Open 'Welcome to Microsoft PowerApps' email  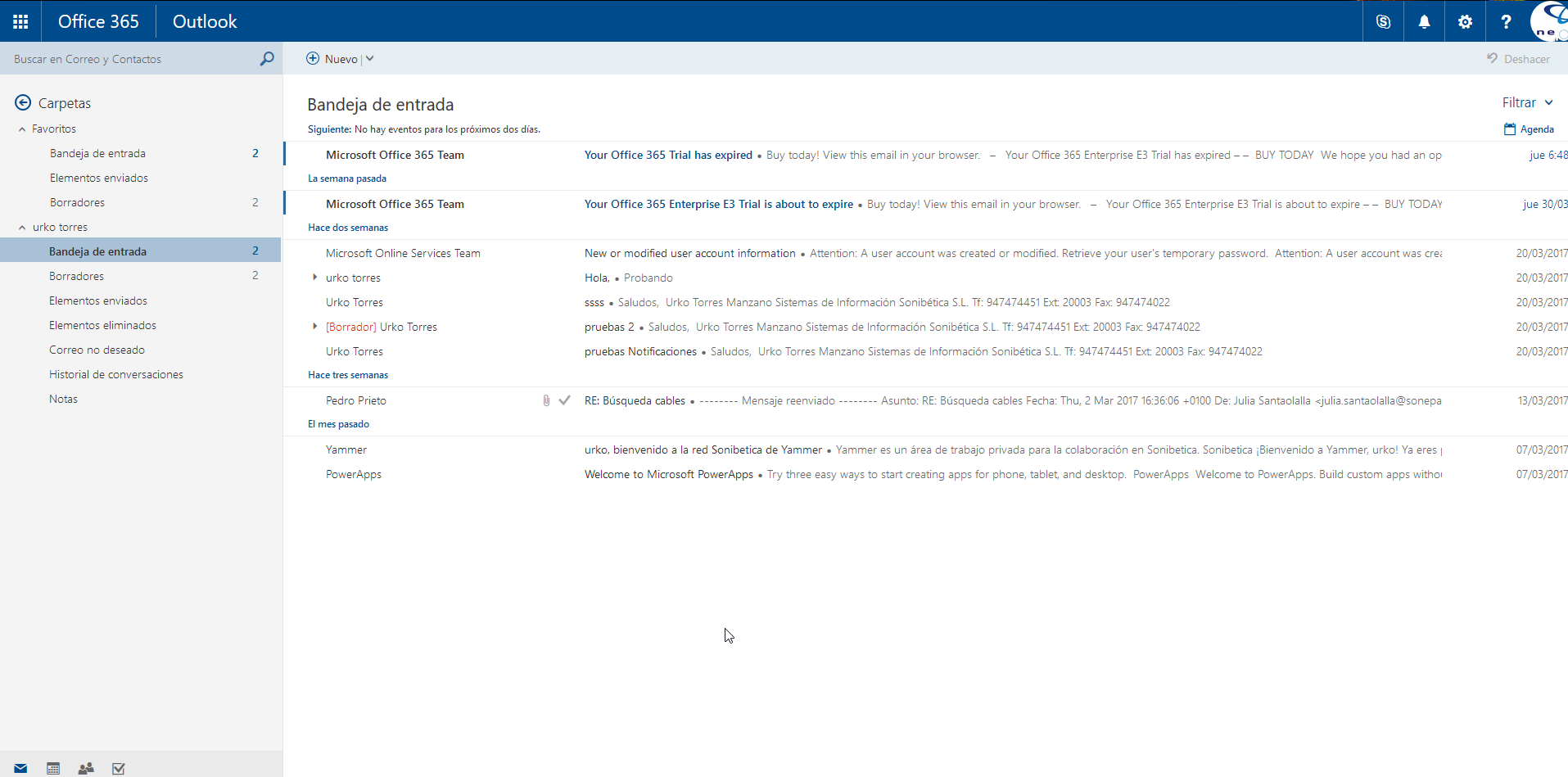926,474
